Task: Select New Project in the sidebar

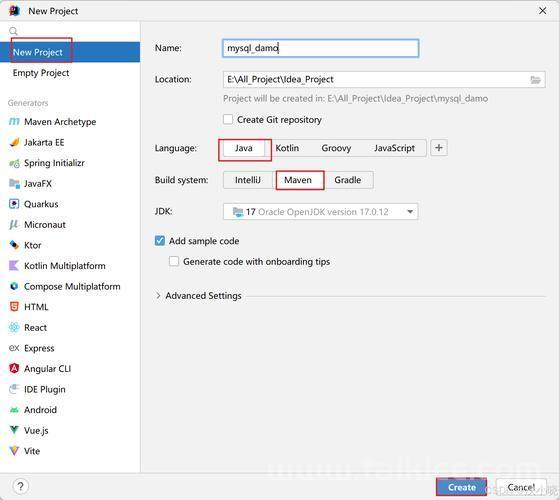Action: tap(70, 52)
